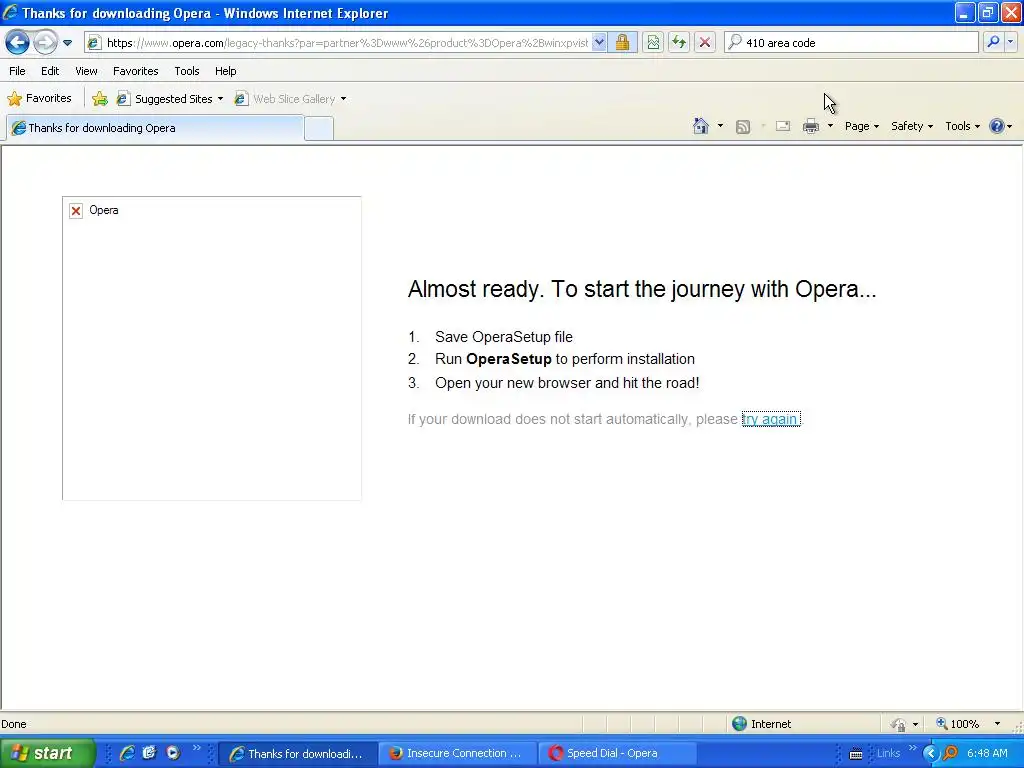Click the Windows start button
Image resolution: width=1024 pixels, height=768 pixels.
pos(48,753)
